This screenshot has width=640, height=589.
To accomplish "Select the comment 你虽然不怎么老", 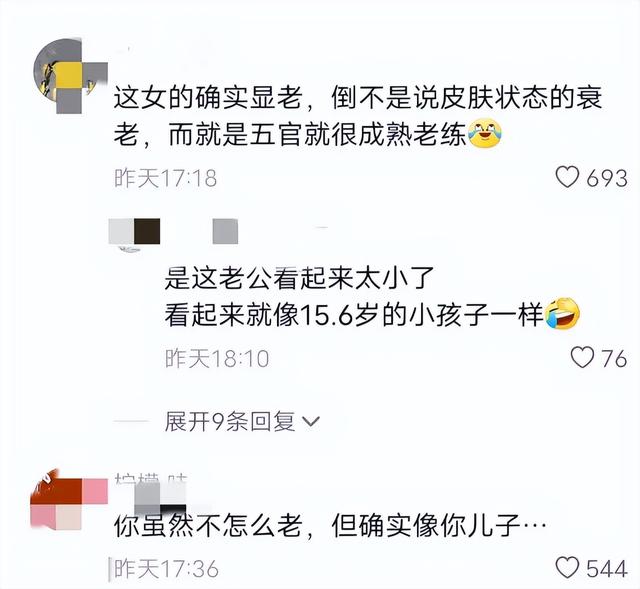I will pyautogui.click(x=208, y=526).
